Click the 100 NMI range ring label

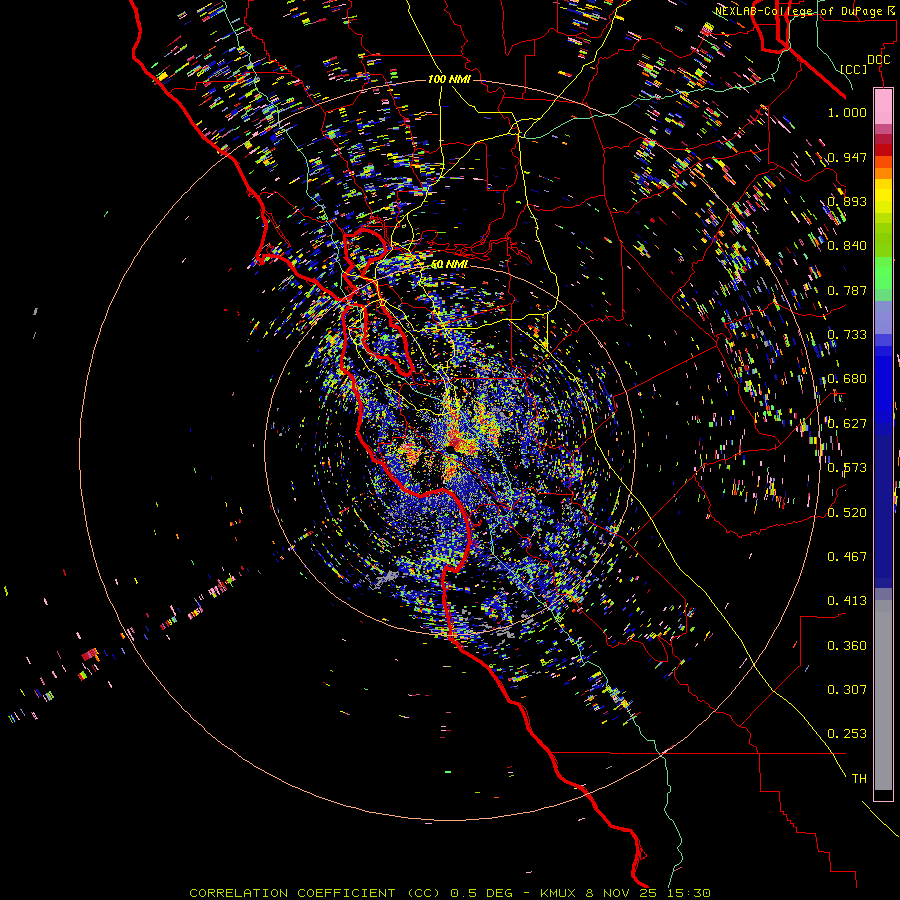tap(449, 79)
